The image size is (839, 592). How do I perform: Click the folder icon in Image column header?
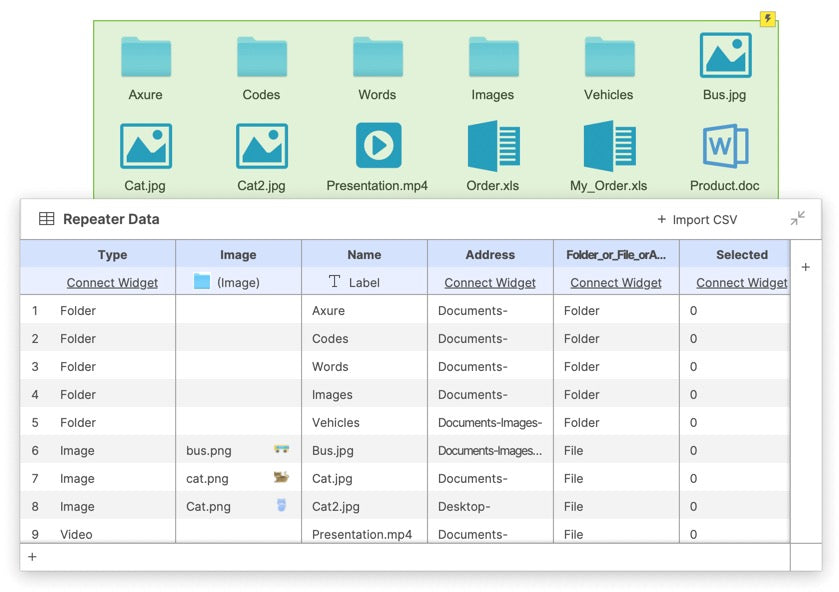coord(202,282)
